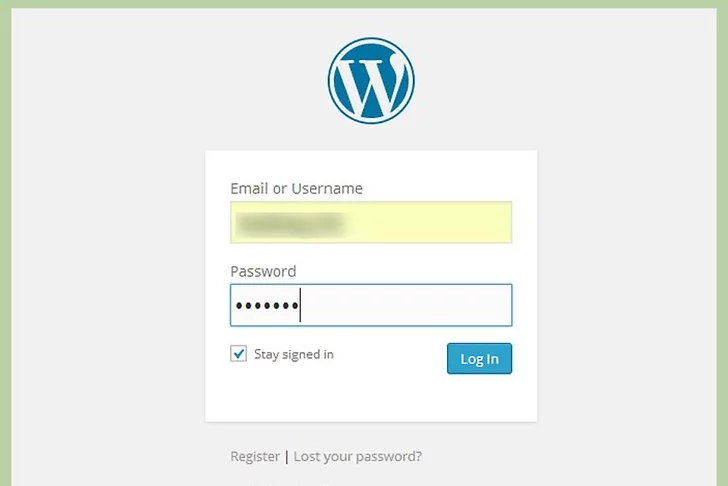Click the text cursor in the Password field
728x486 pixels.
(301, 305)
